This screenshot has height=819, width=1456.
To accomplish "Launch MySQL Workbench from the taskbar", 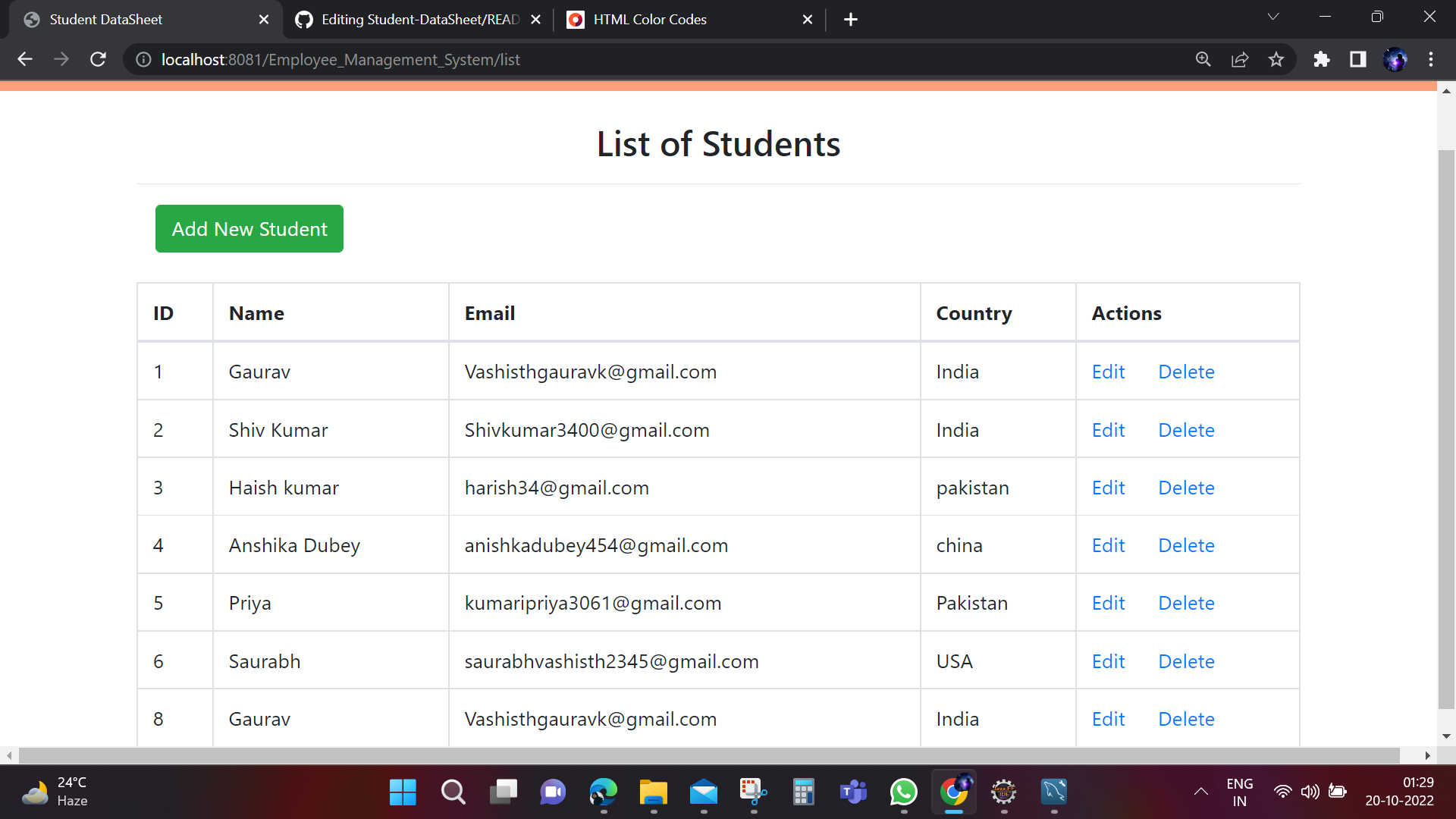I will click(1054, 792).
